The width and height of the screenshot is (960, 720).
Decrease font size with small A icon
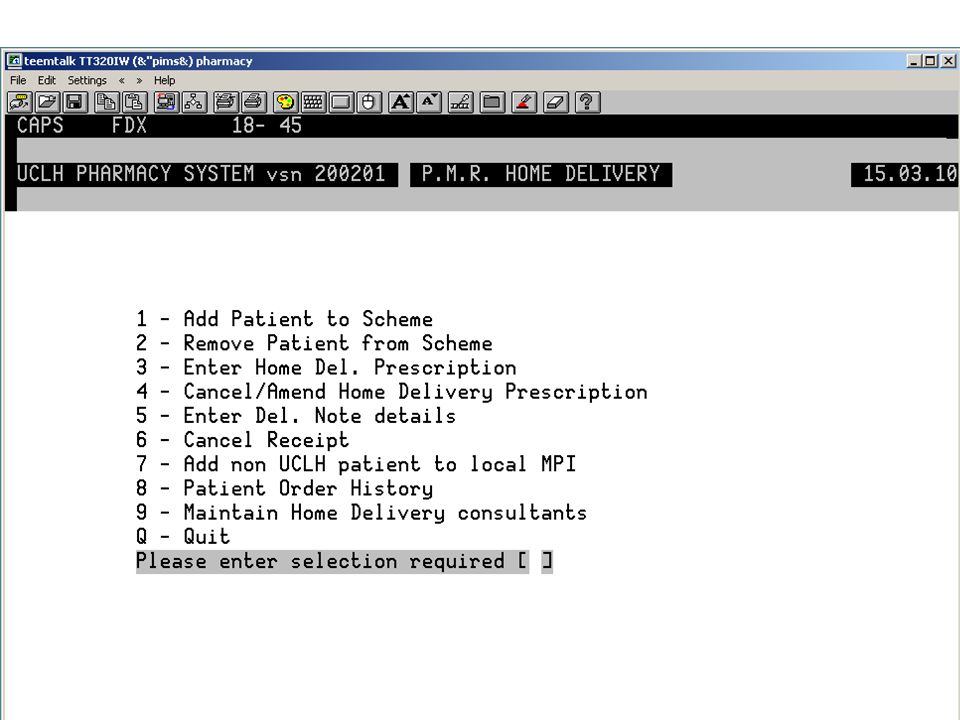(429, 102)
